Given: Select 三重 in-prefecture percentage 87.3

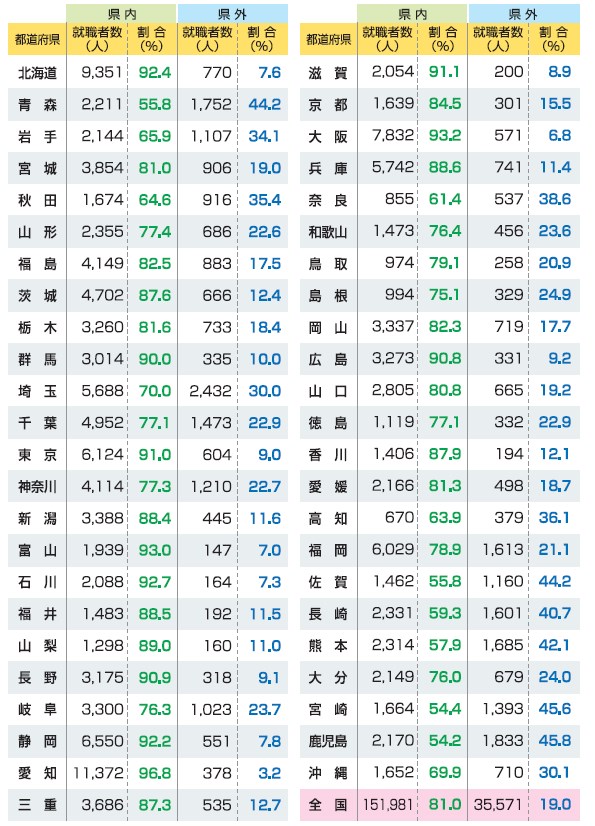Looking at the screenshot, I should coord(154,805).
